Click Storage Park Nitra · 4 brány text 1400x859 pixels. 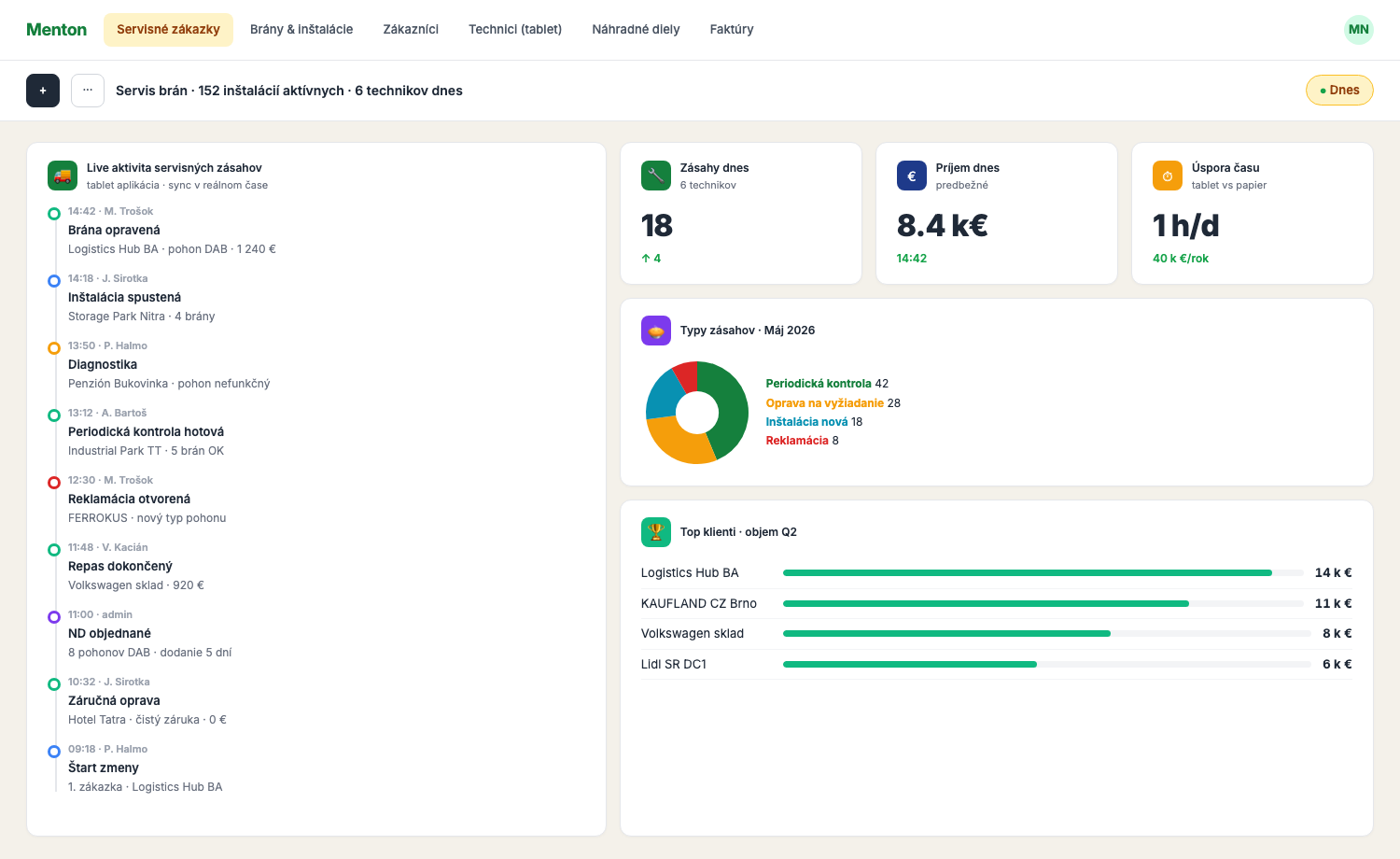142,317
